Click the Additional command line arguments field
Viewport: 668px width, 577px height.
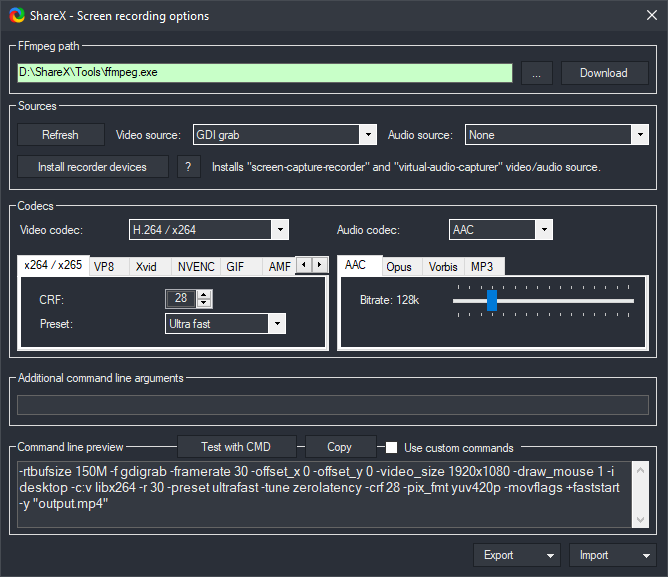click(333, 405)
